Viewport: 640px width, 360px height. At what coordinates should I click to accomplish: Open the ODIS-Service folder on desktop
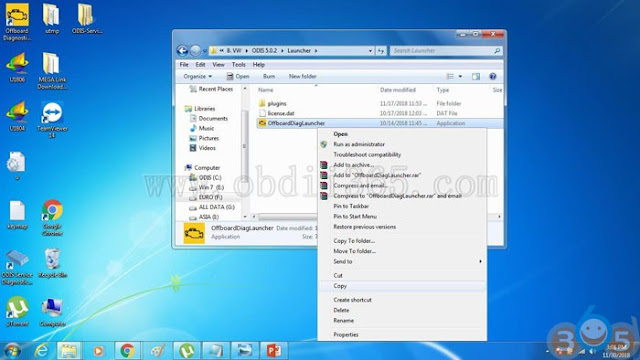87,19
